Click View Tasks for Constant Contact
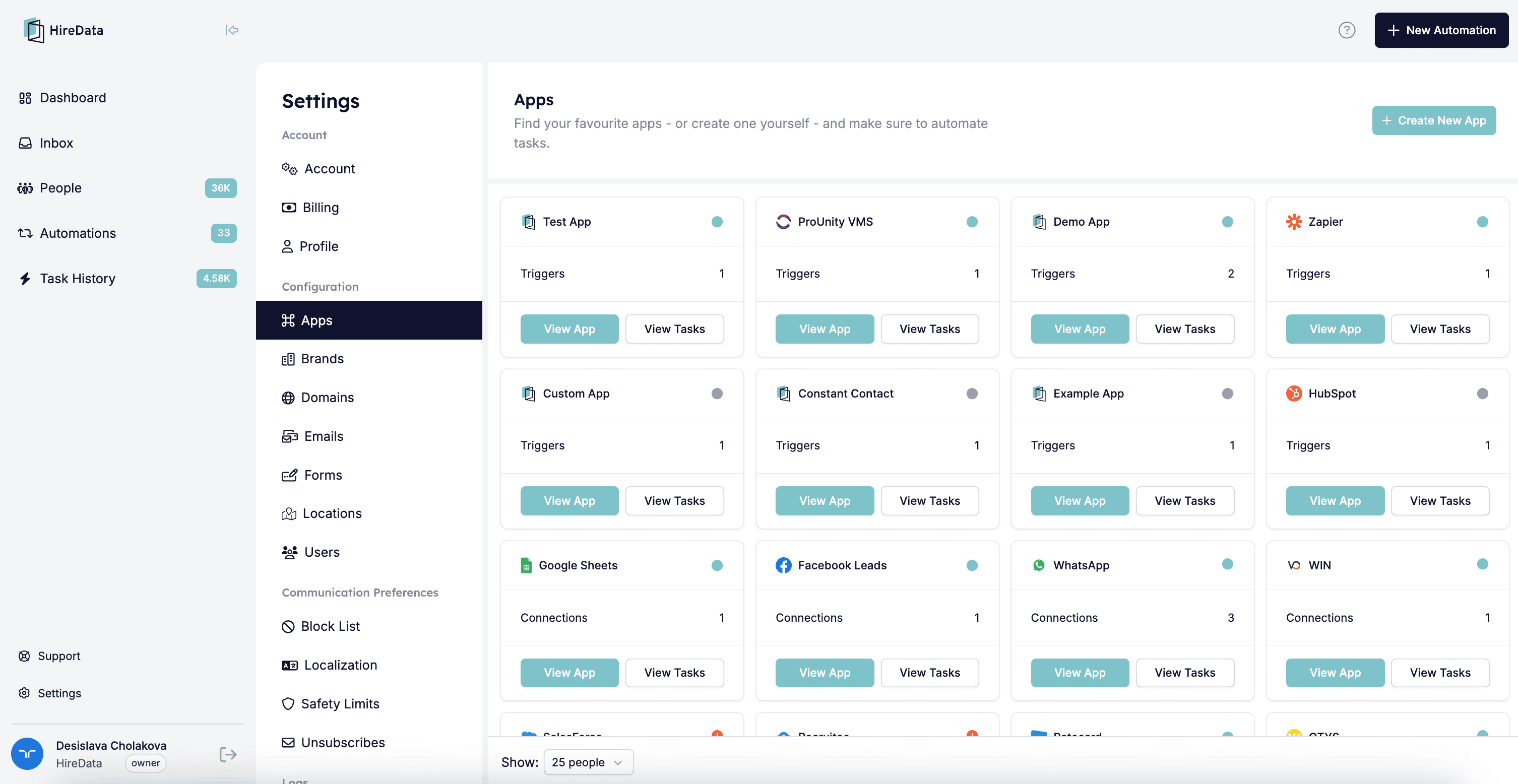The width and height of the screenshot is (1518, 784). [929, 501]
